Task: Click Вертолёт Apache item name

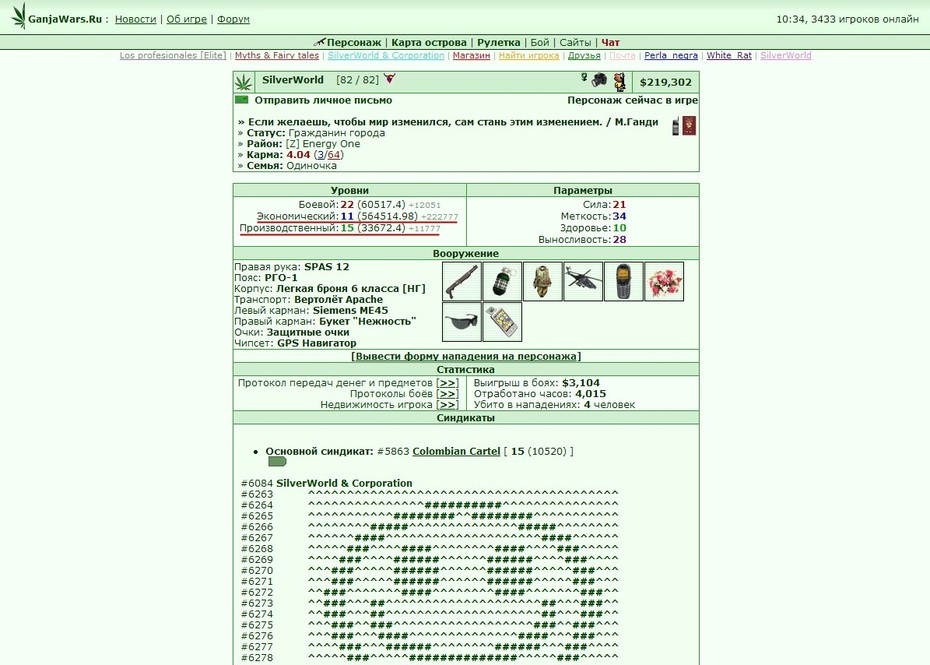Action: coord(339,300)
